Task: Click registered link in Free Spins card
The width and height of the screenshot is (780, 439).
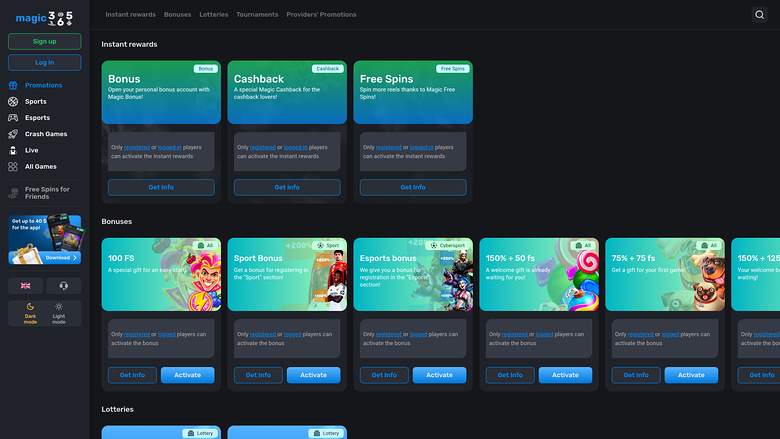Action: [389, 147]
